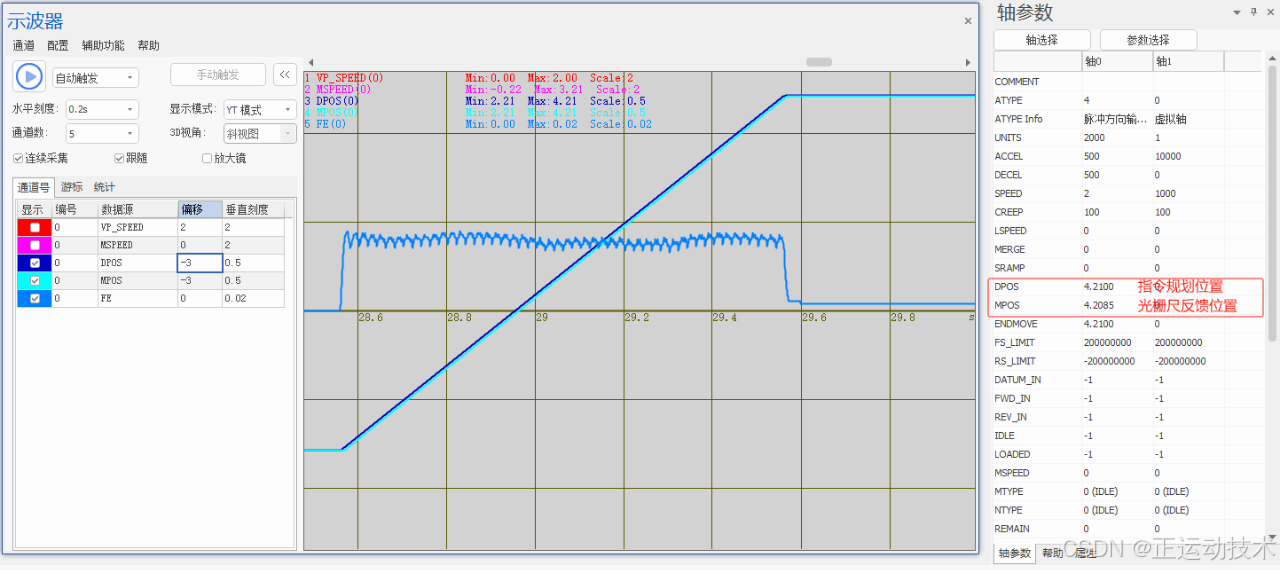Click the 参数选择 button
The width and height of the screenshot is (1280, 570).
click(x=1148, y=40)
